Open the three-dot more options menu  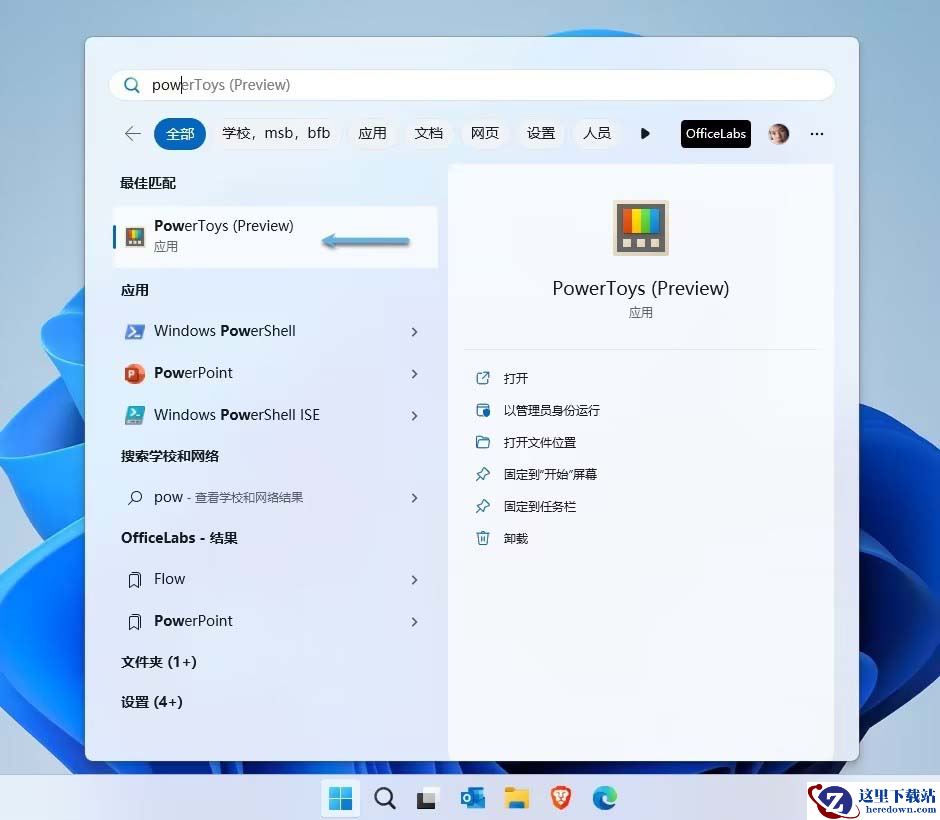coord(817,134)
